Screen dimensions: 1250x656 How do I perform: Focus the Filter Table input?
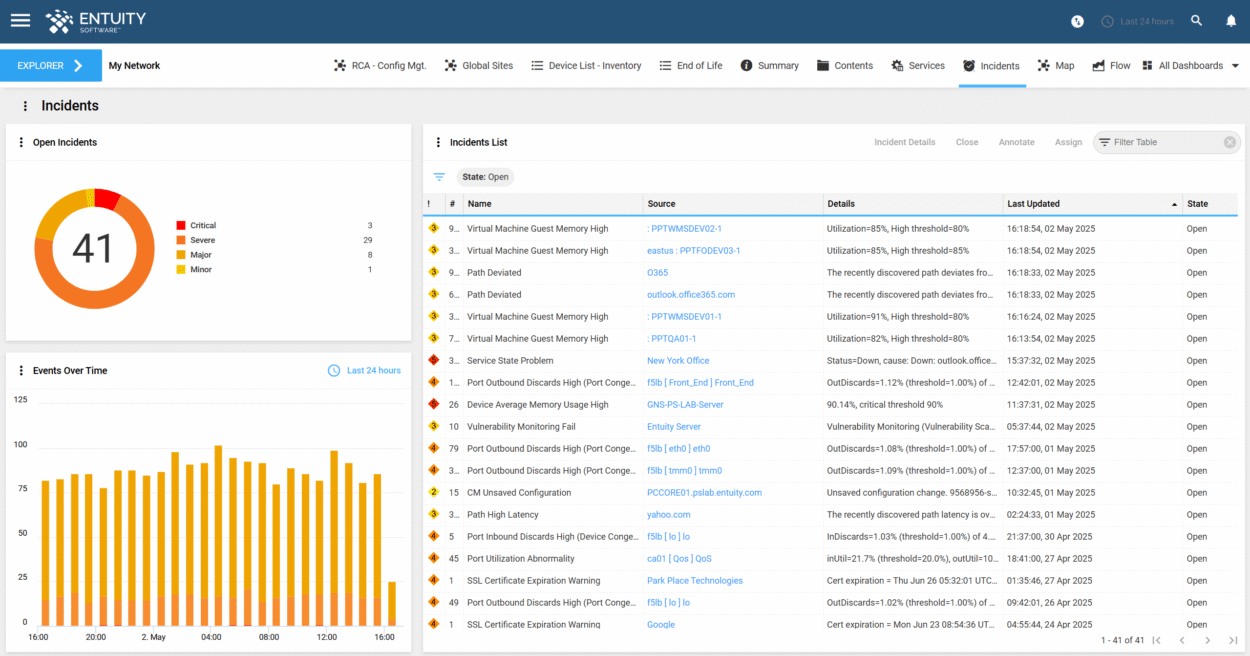[x=1165, y=143]
